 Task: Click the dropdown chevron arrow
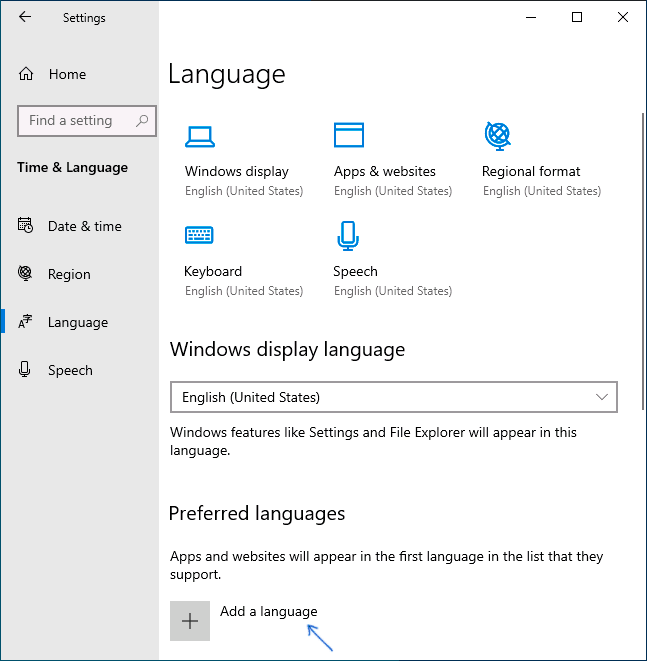[601, 397]
